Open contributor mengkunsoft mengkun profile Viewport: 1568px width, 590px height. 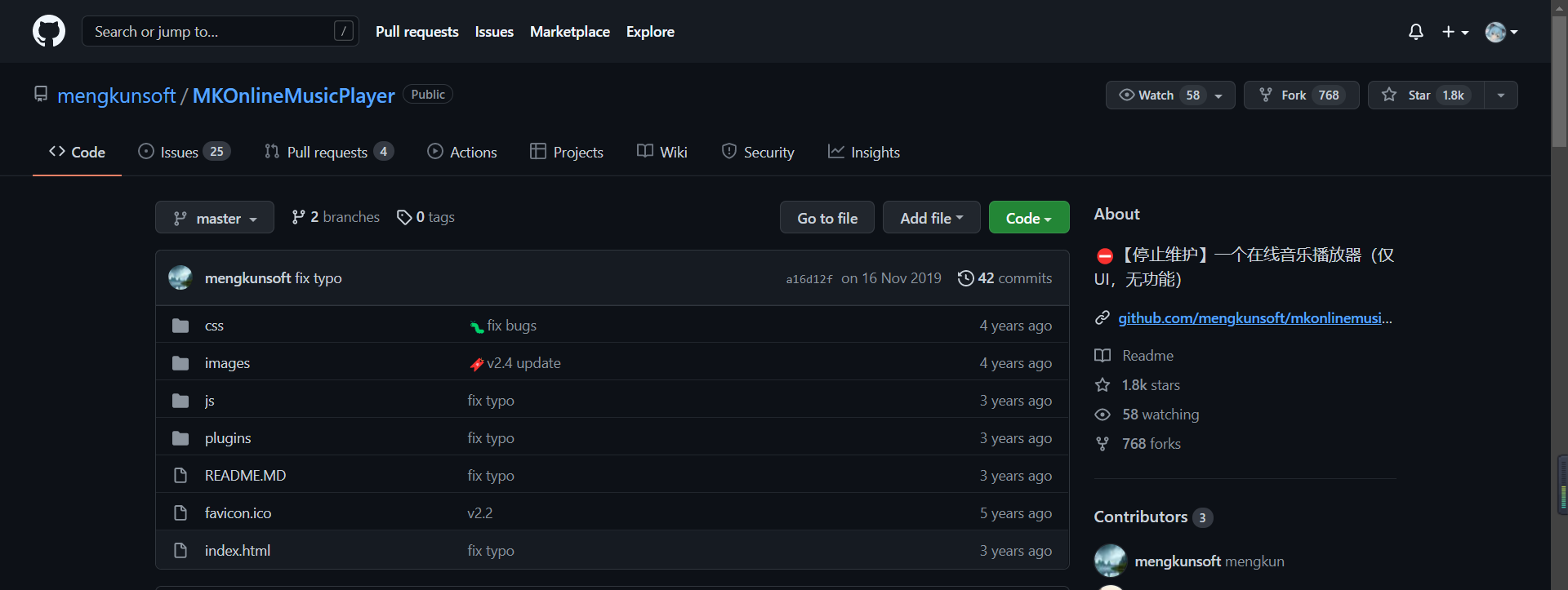1209,561
